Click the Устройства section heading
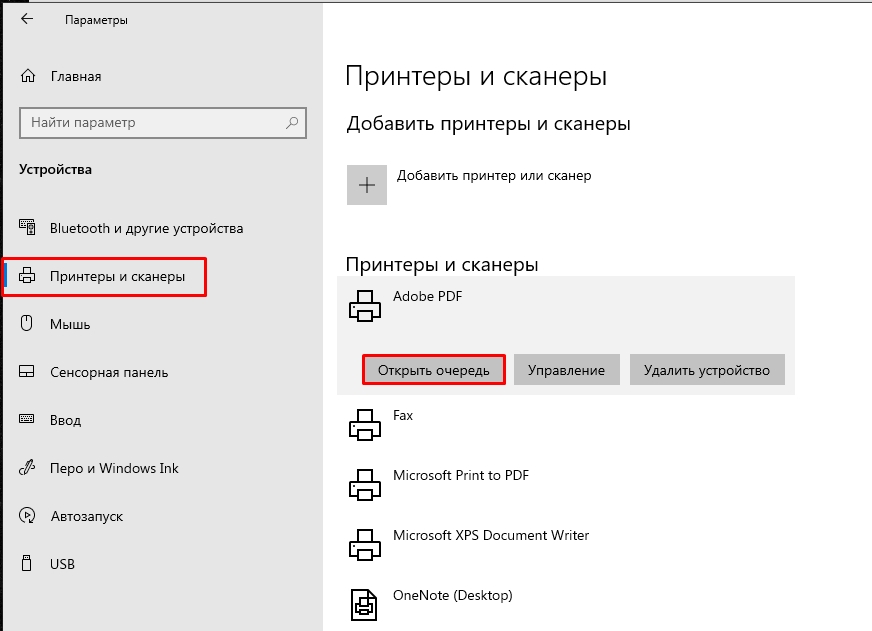Screen dimensions: 872x631 click(x=55, y=169)
